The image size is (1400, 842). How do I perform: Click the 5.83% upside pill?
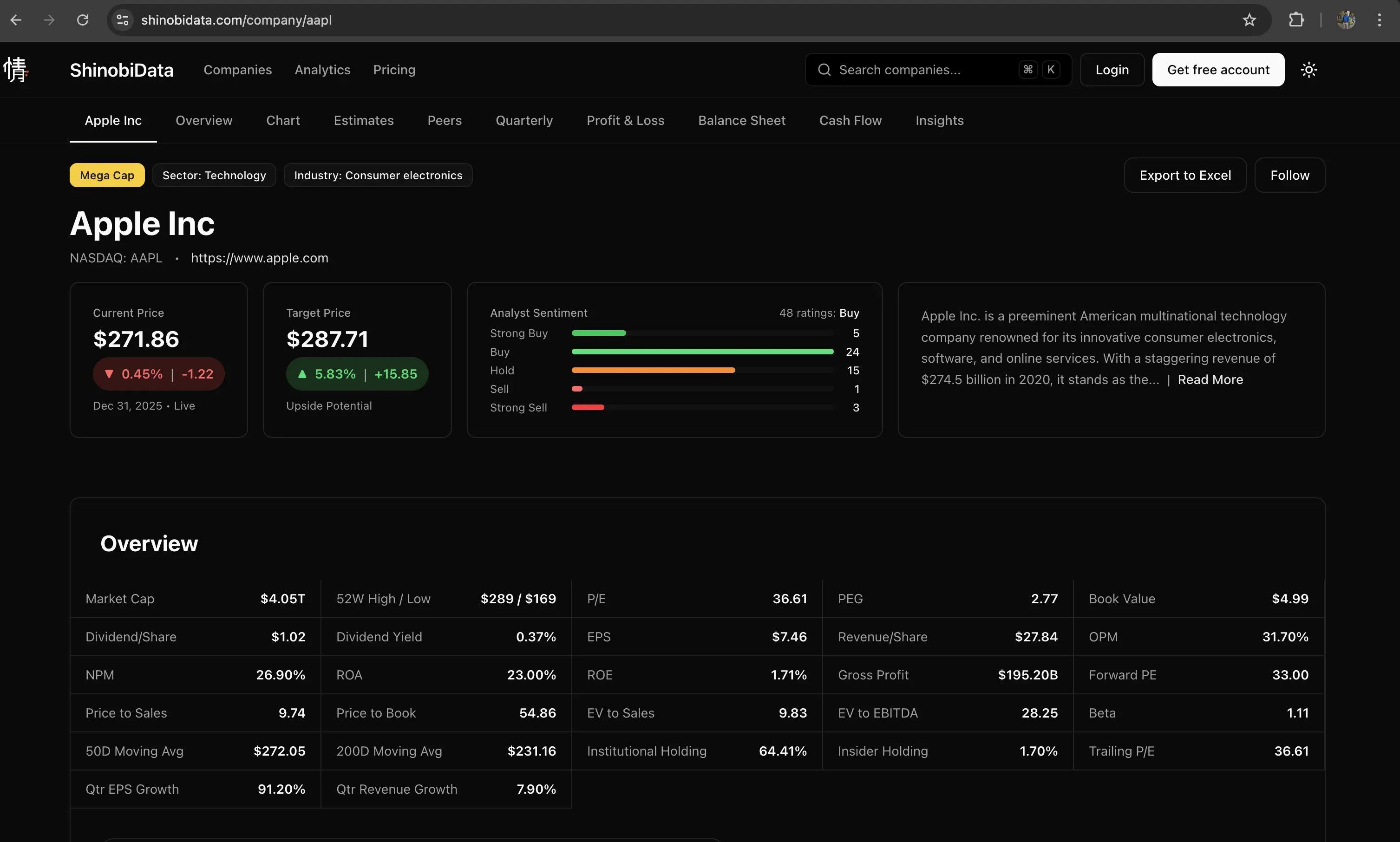[x=357, y=374]
